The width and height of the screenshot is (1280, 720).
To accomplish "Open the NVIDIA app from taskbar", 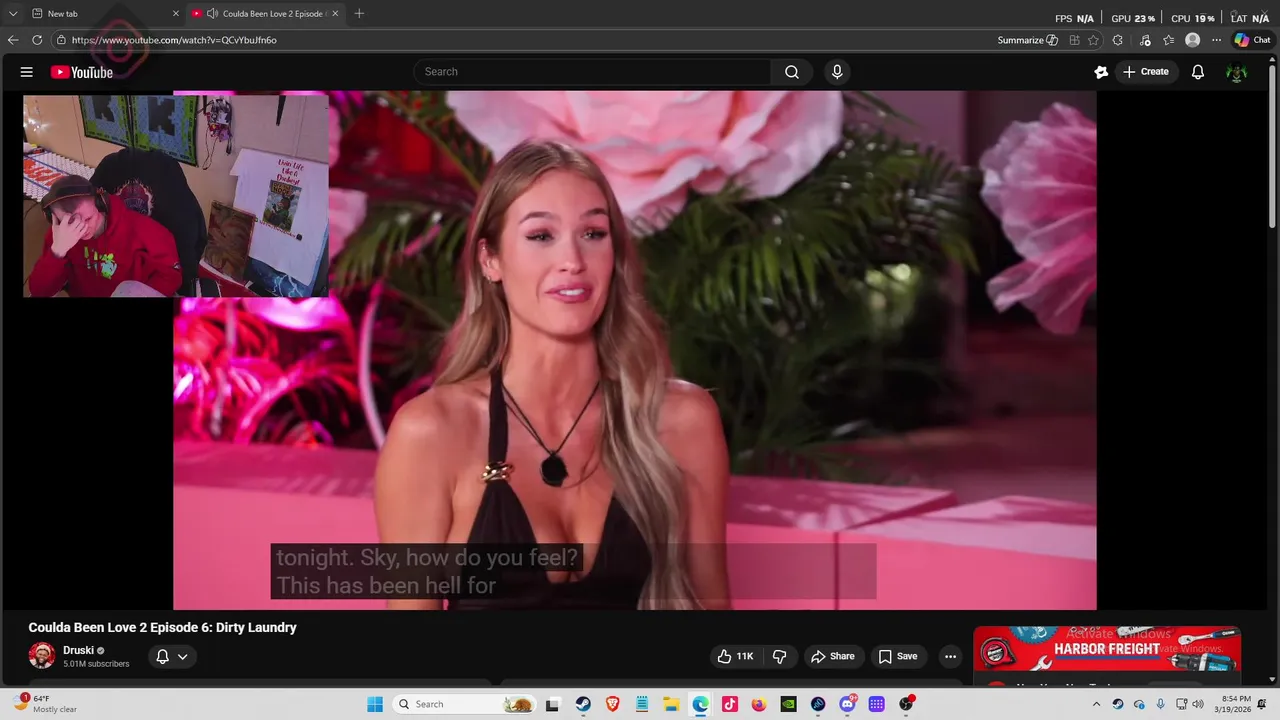I will click(x=788, y=704).
